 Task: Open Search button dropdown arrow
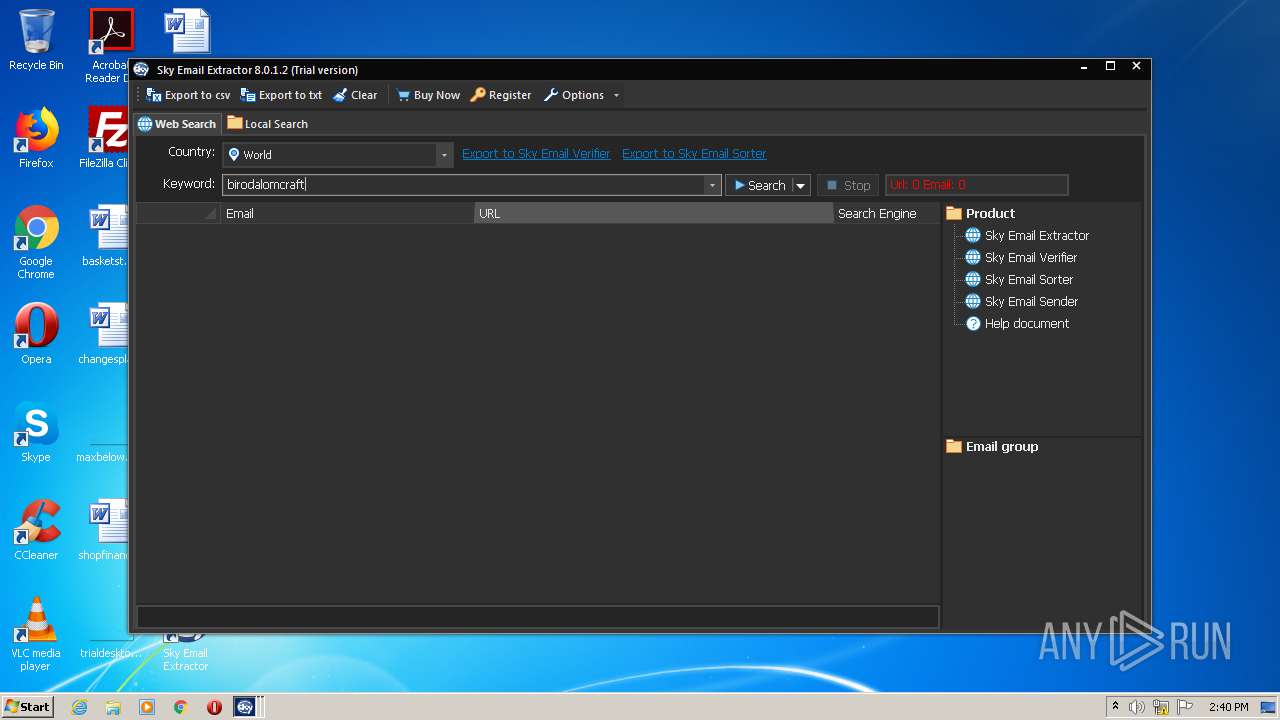[x=800, y=185]
